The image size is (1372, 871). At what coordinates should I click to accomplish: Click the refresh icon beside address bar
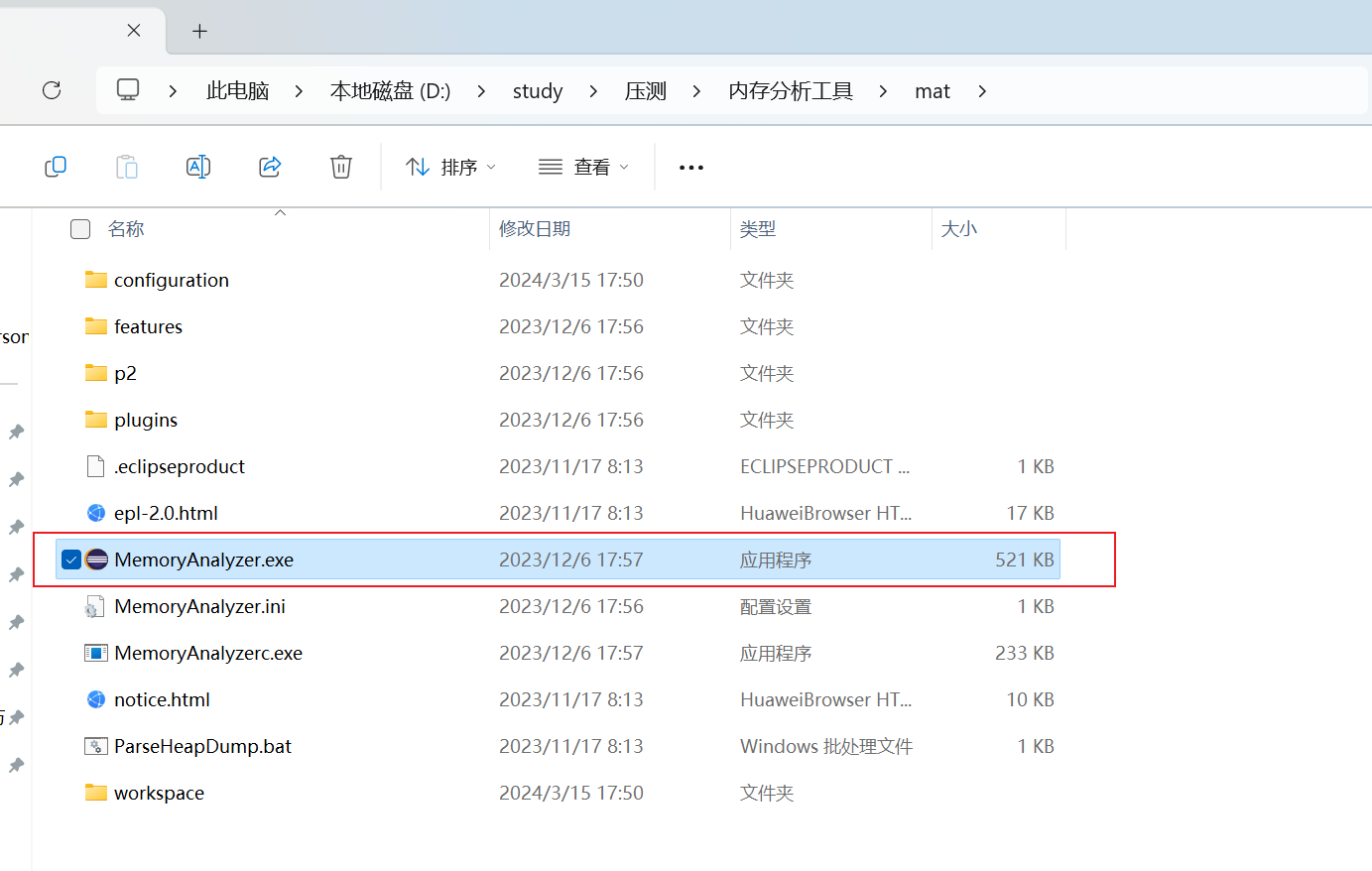coord(52,90)
